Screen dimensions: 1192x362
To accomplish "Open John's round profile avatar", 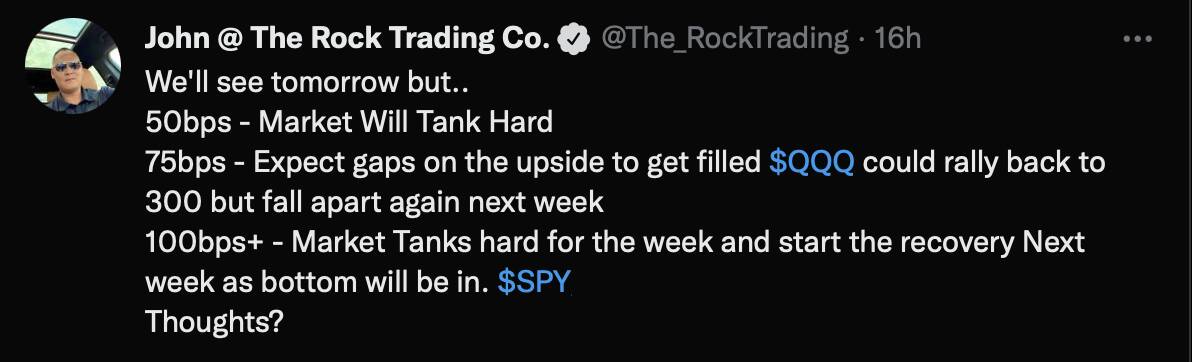I will pyautogui.click(x=70, y=66).
